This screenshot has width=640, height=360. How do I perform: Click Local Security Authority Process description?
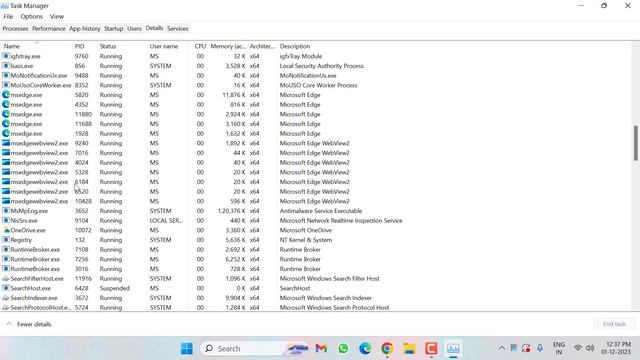(322, 66)
